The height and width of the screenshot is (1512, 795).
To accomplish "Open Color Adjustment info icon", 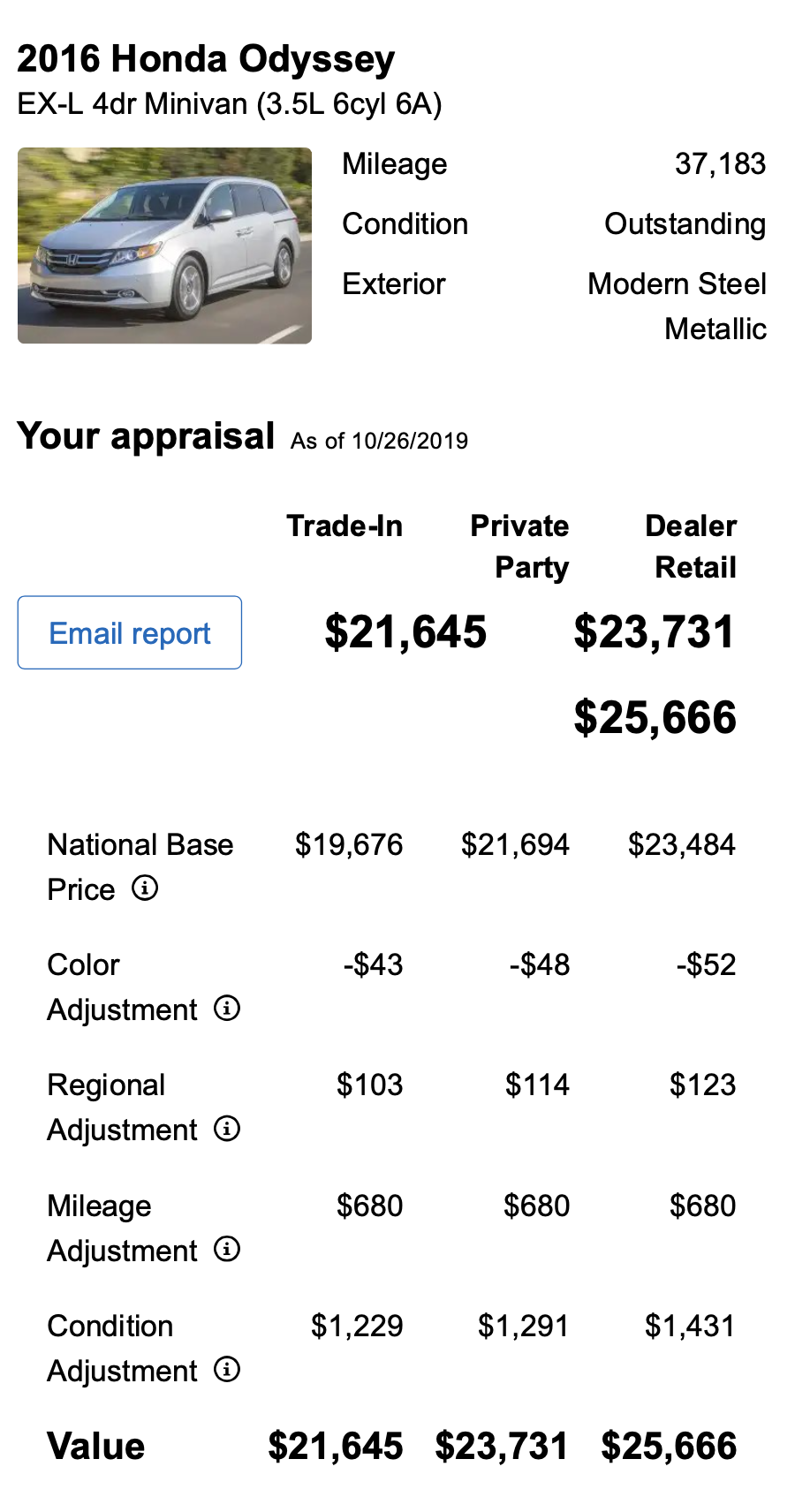I will click(227, 1008).
